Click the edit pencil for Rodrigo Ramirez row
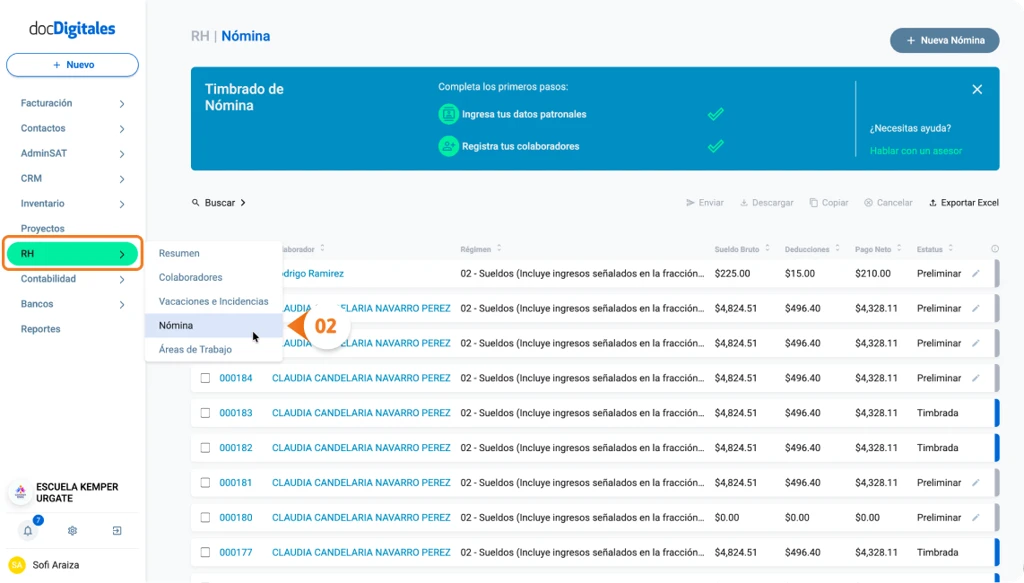Viewport: 1024px width, 583px height. pyautogui.click(x=976, y=274)
